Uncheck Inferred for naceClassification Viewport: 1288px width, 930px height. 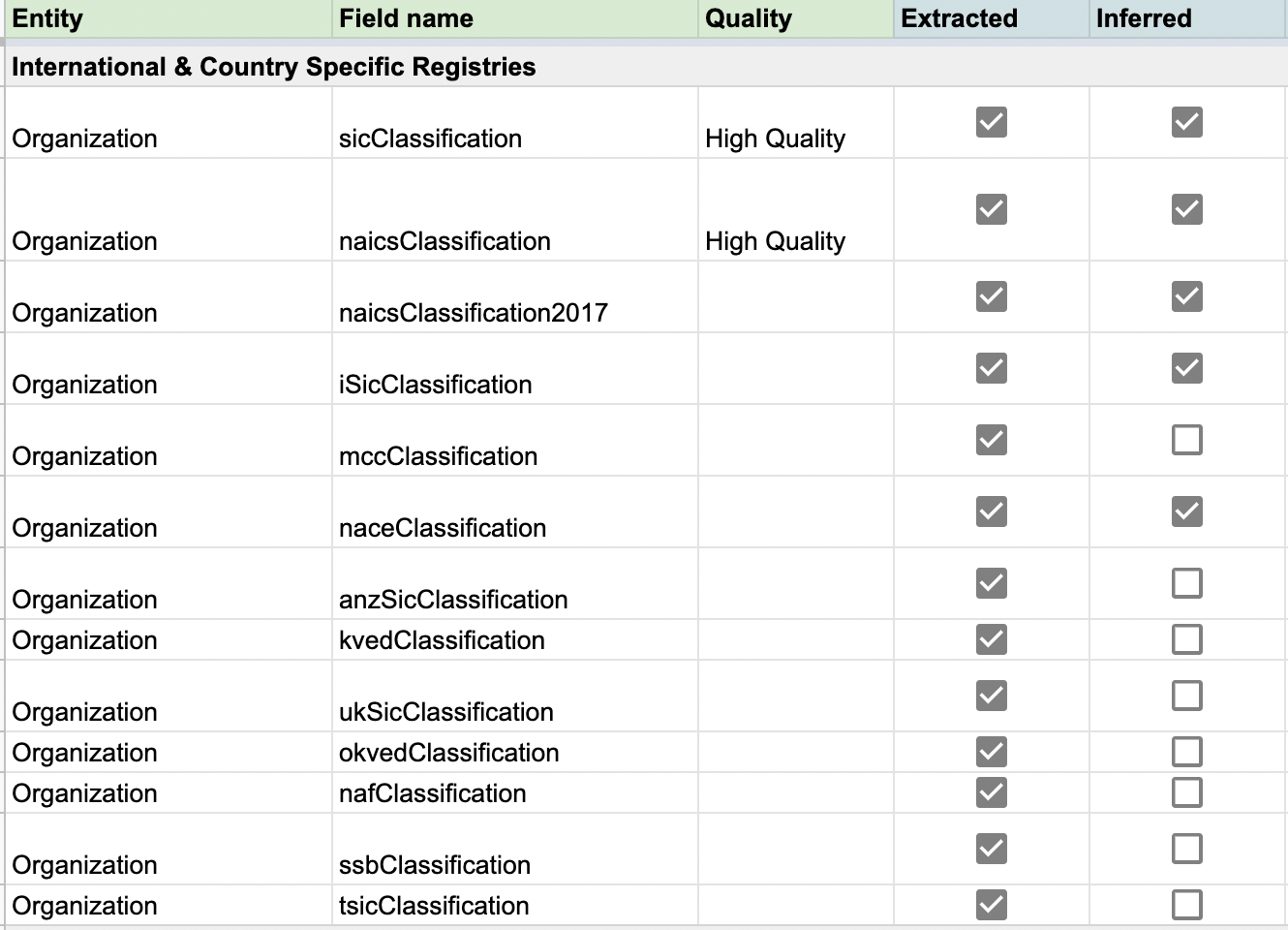1186,511
